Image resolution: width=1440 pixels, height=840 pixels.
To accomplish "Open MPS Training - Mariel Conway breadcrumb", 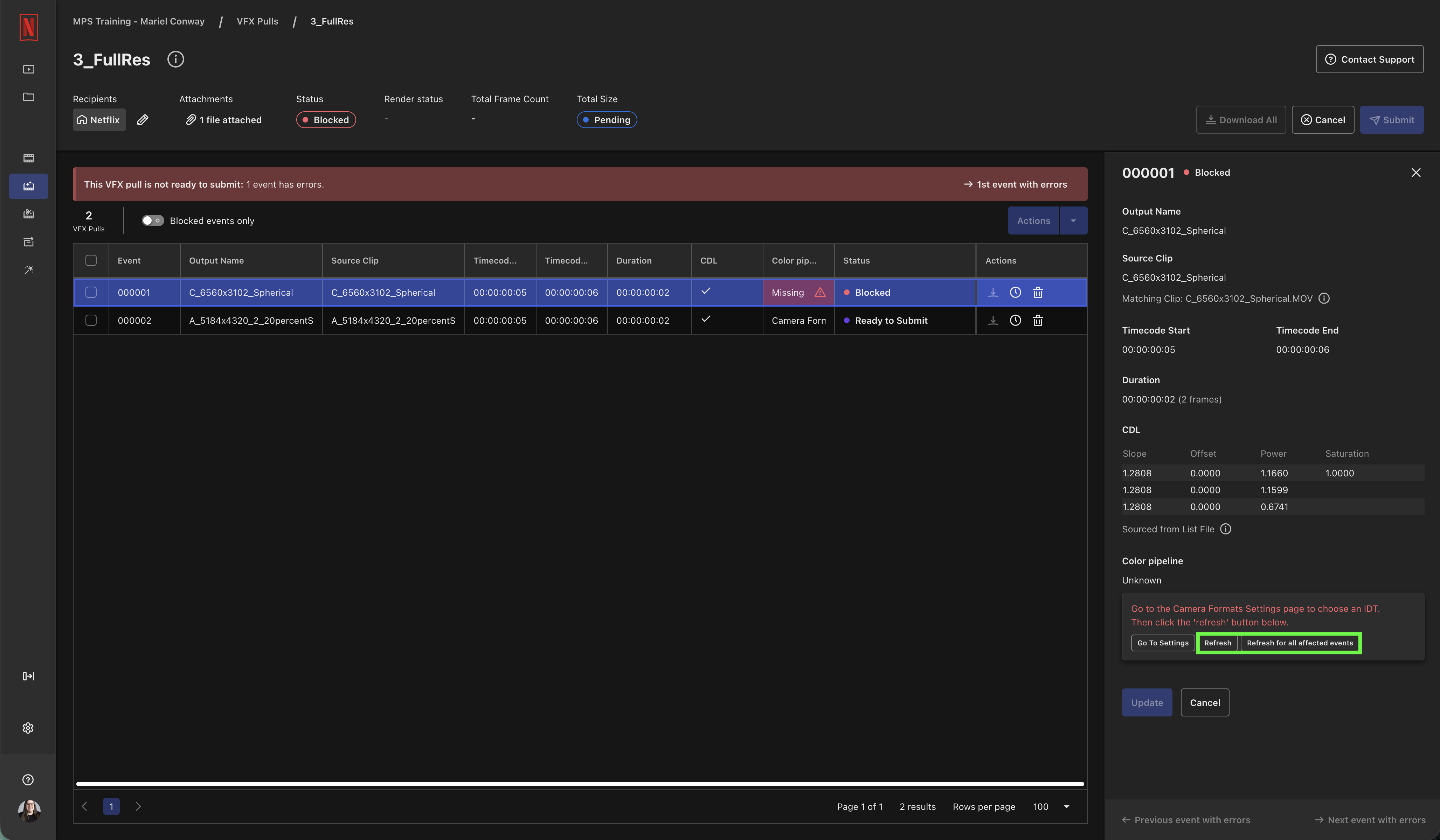I will (138, 21).
